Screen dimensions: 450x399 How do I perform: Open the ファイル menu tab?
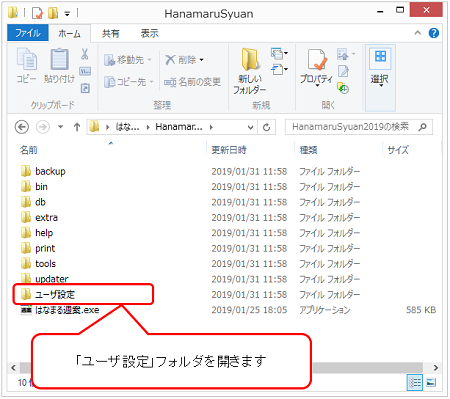28,33
